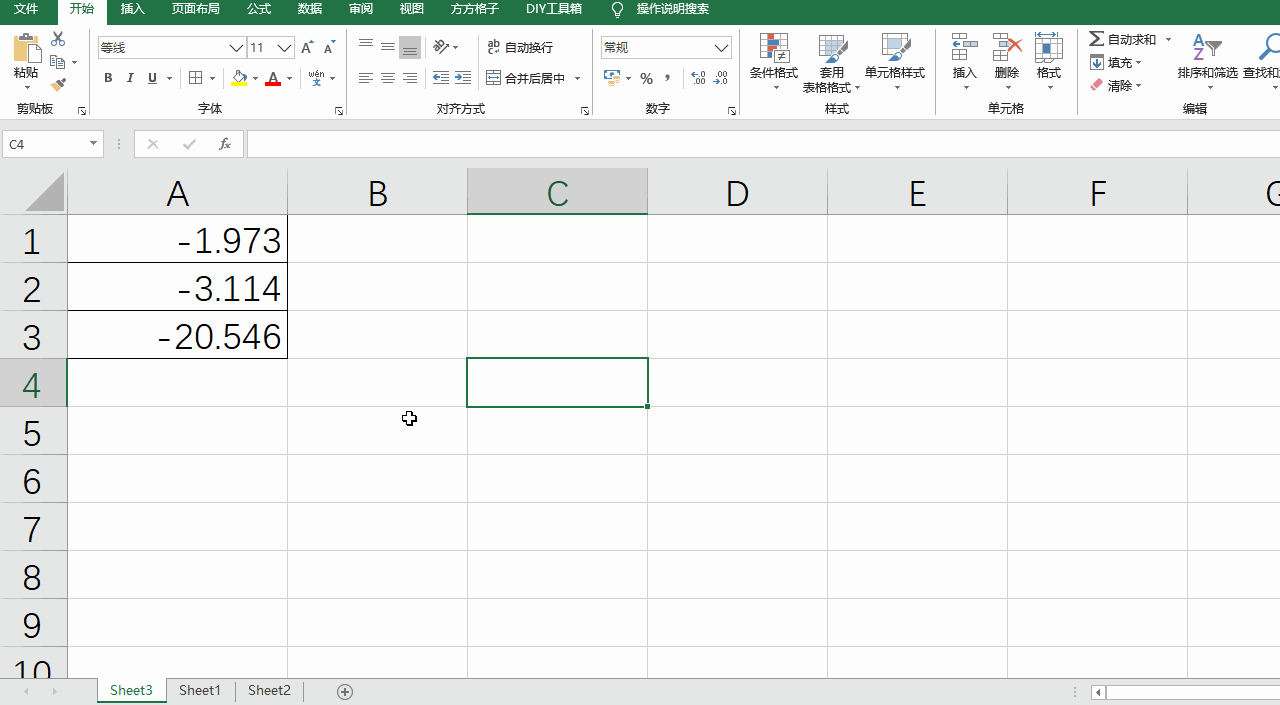Screen dimensions: 1280x705
Task: Open Format as Table (套用表格格式)
Action: 832,62
